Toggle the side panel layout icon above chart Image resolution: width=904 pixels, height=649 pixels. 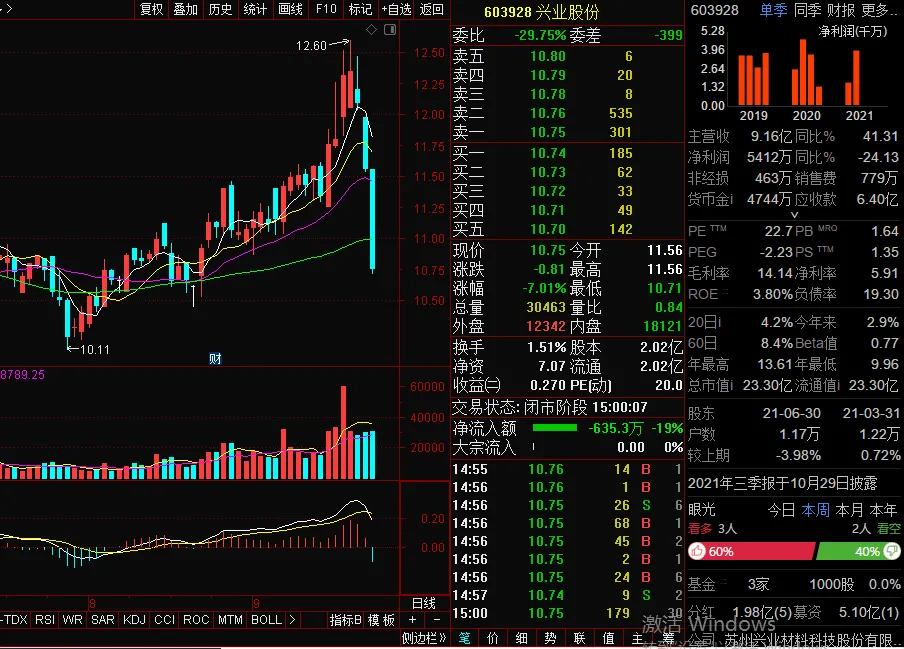(x=390, y=29)
